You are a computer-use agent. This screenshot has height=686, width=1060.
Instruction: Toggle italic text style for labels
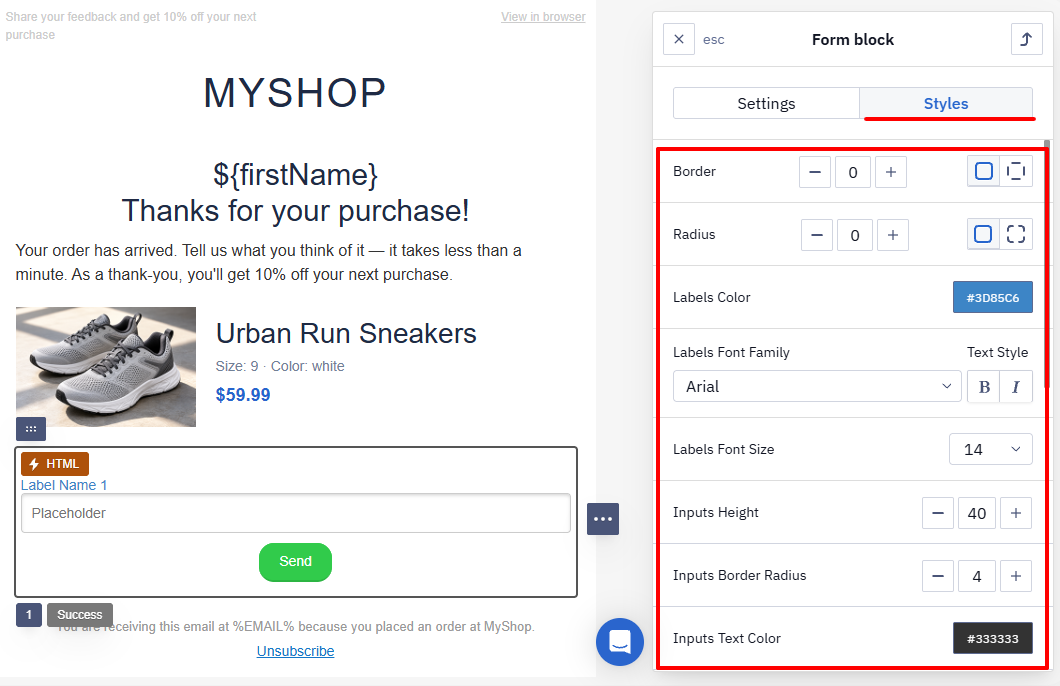(x=1016, y=387)
